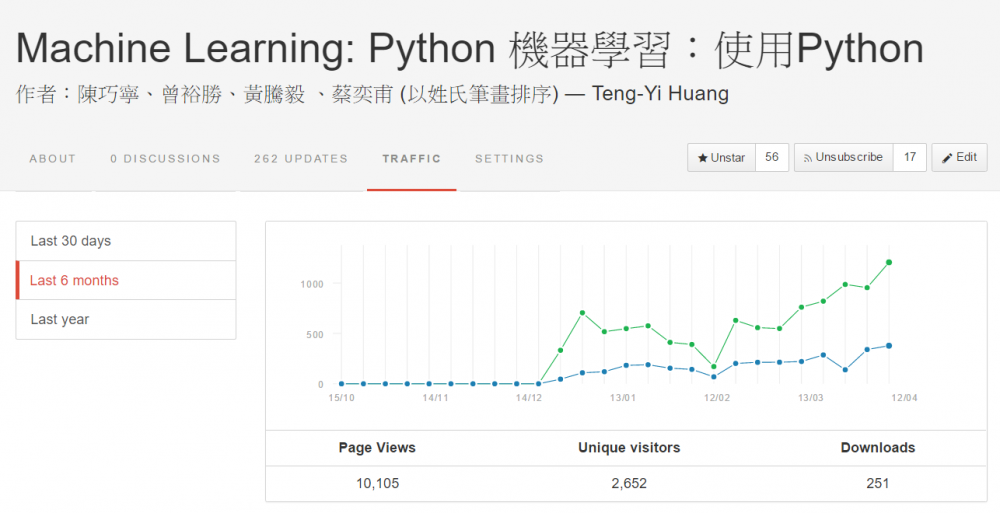
Task: Click the Unique visitors column header
Action: (x=629, y=448)
